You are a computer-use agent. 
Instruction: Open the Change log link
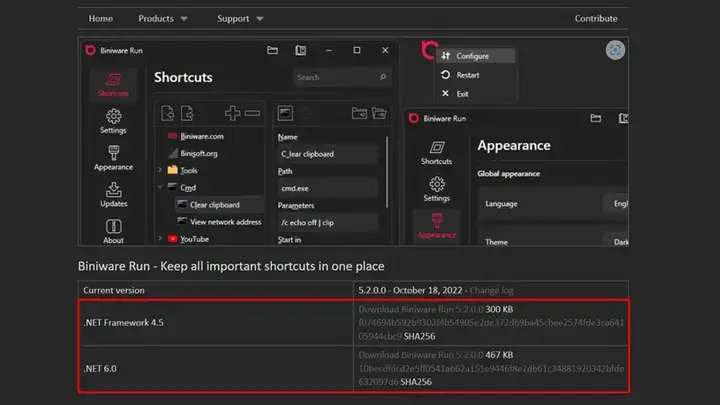(491, 291)
